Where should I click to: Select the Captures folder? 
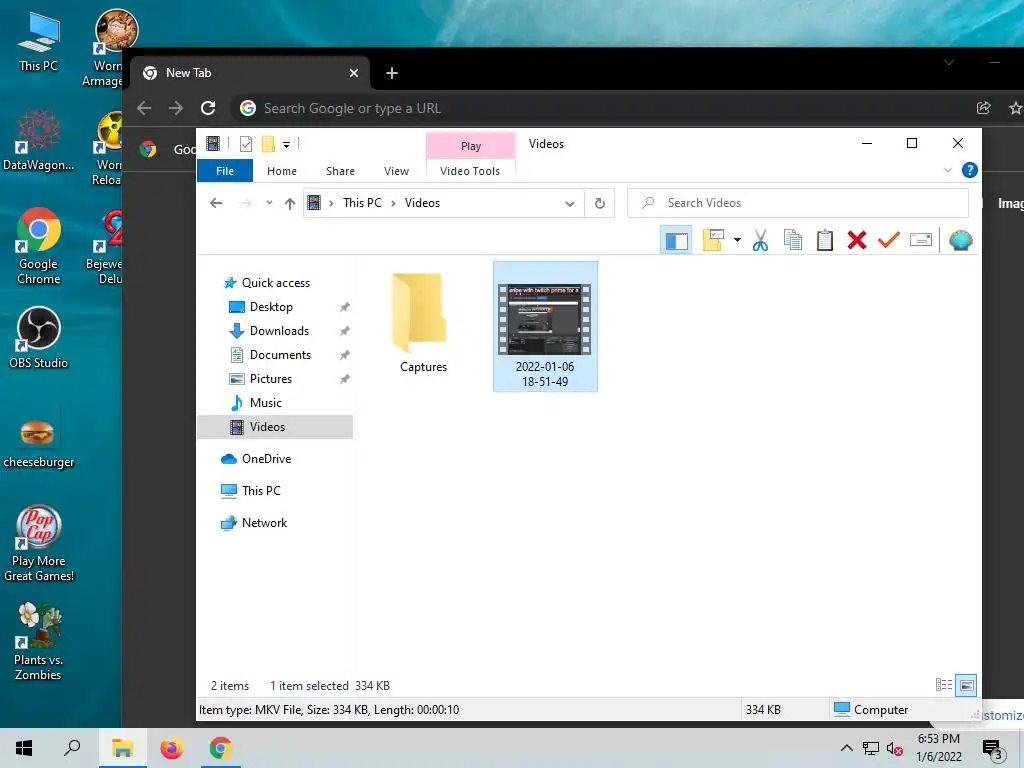(x=423, y=322)
